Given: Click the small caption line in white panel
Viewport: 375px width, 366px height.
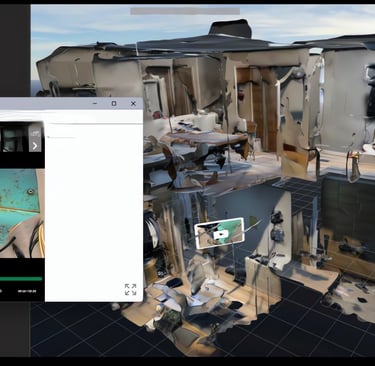Looking at the screenshot, I should 62,137.
